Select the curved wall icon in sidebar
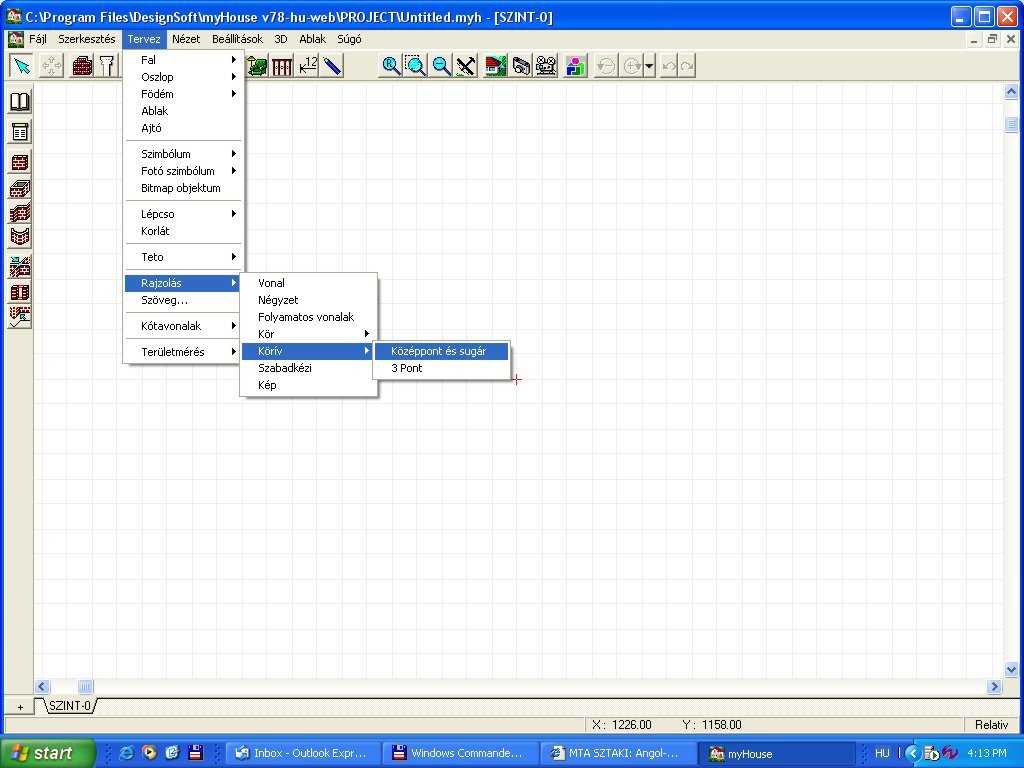1024x768 pixels. click(20, 236)
